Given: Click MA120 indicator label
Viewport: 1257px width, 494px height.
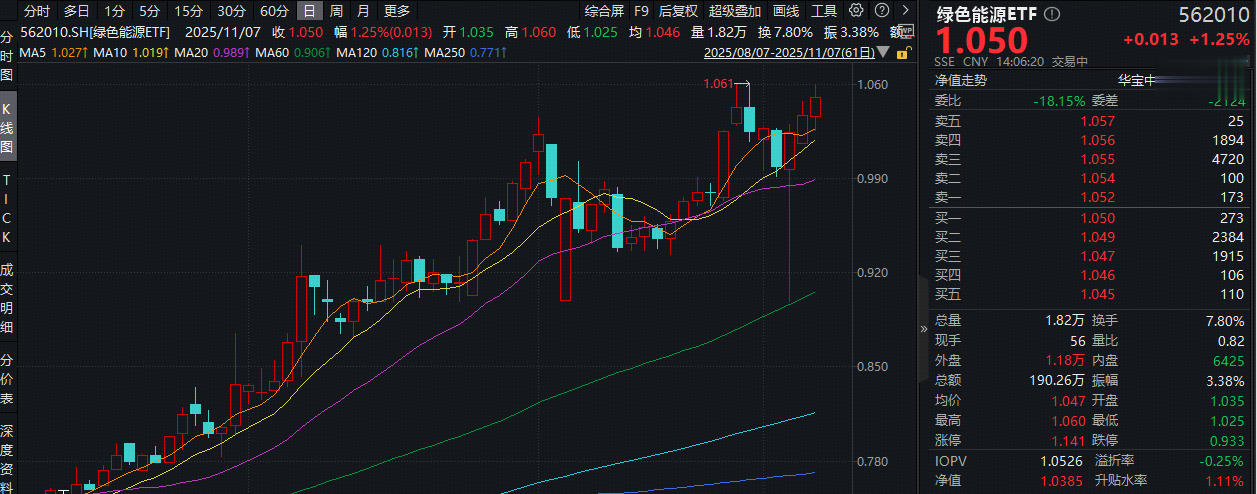Looking at the screenshot, I should [354, 52].
